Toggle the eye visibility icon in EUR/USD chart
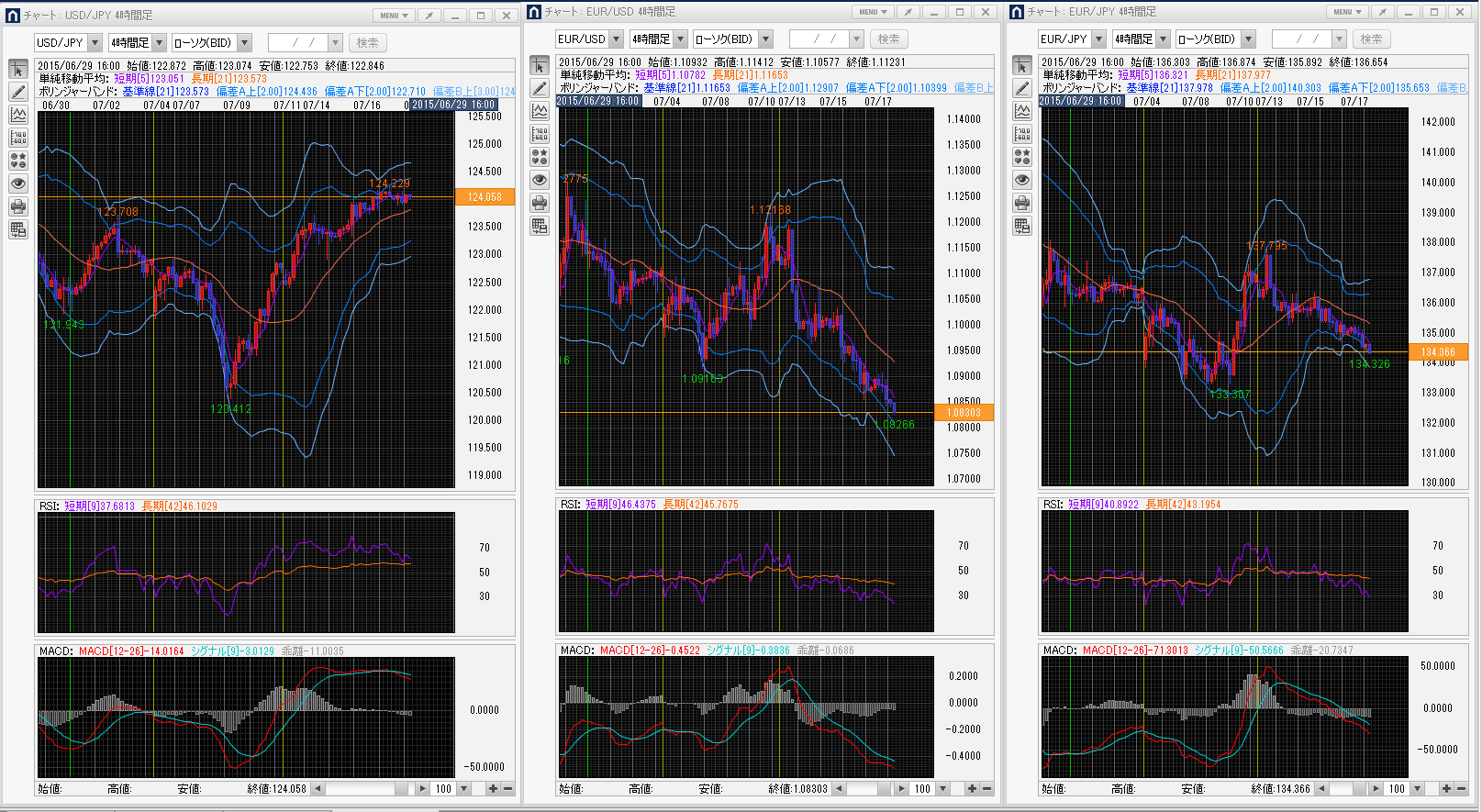 click(x=540, y=180)
